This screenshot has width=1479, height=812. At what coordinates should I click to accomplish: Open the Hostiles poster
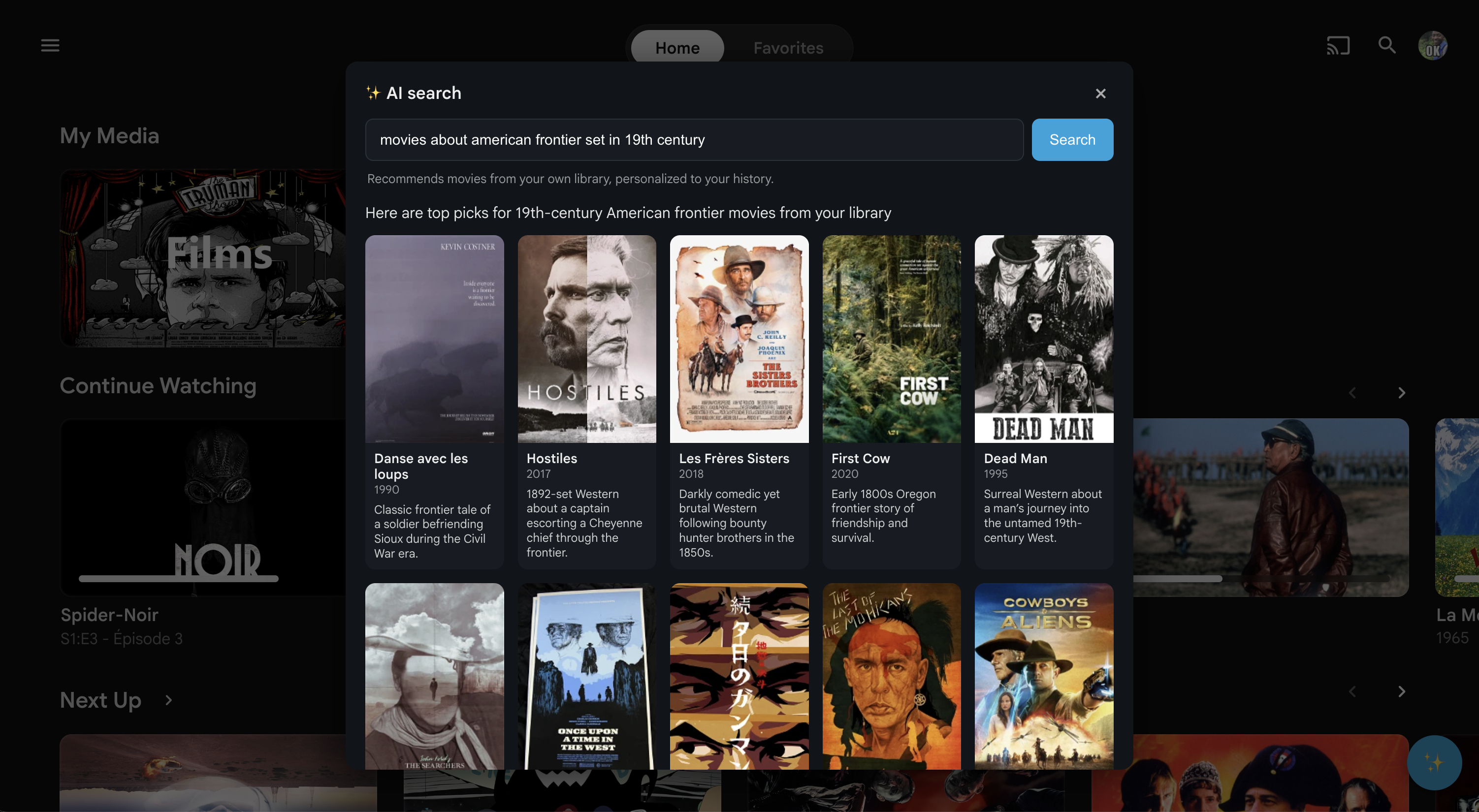click(x=587, y=339)
